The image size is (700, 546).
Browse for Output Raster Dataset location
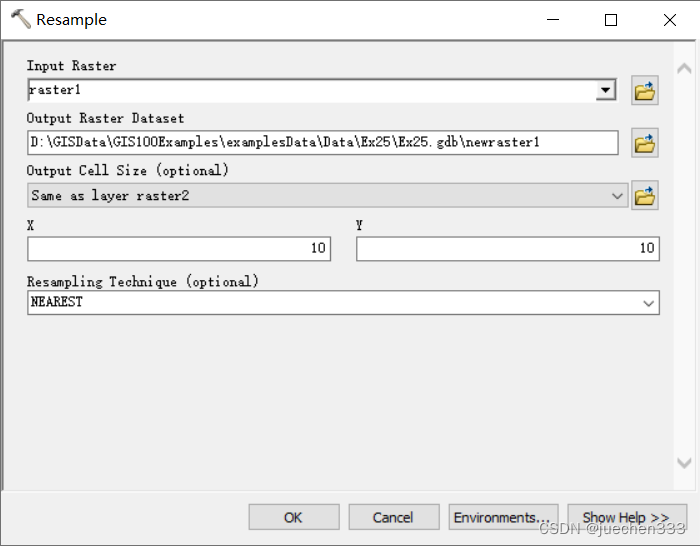click(x=645, y=144)
